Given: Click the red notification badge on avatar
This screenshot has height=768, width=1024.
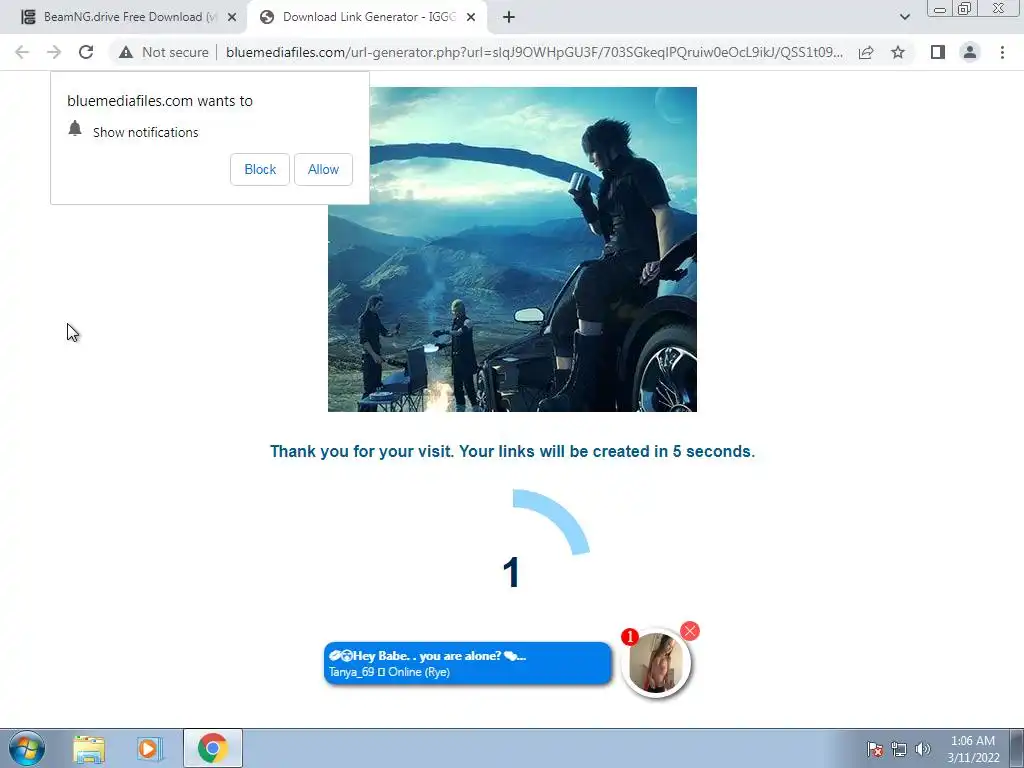Looking at the screenshot, I should click(x=630, y=637).
